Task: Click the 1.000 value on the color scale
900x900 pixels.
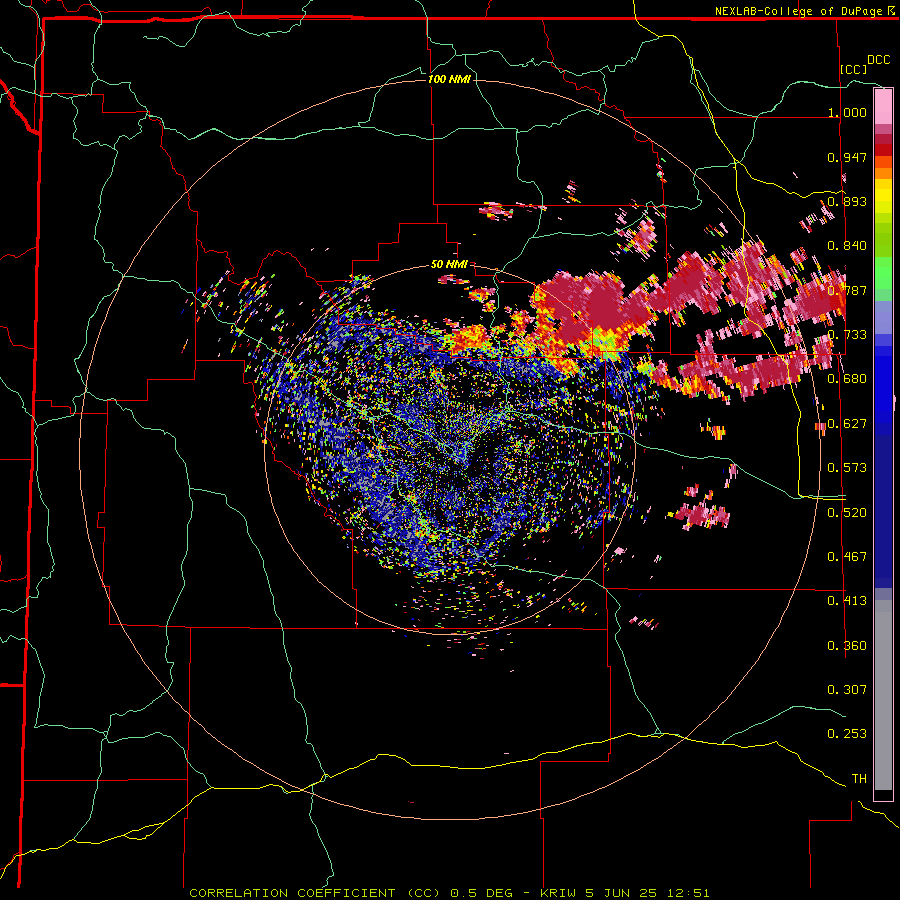Action: [x=847, y=112]
